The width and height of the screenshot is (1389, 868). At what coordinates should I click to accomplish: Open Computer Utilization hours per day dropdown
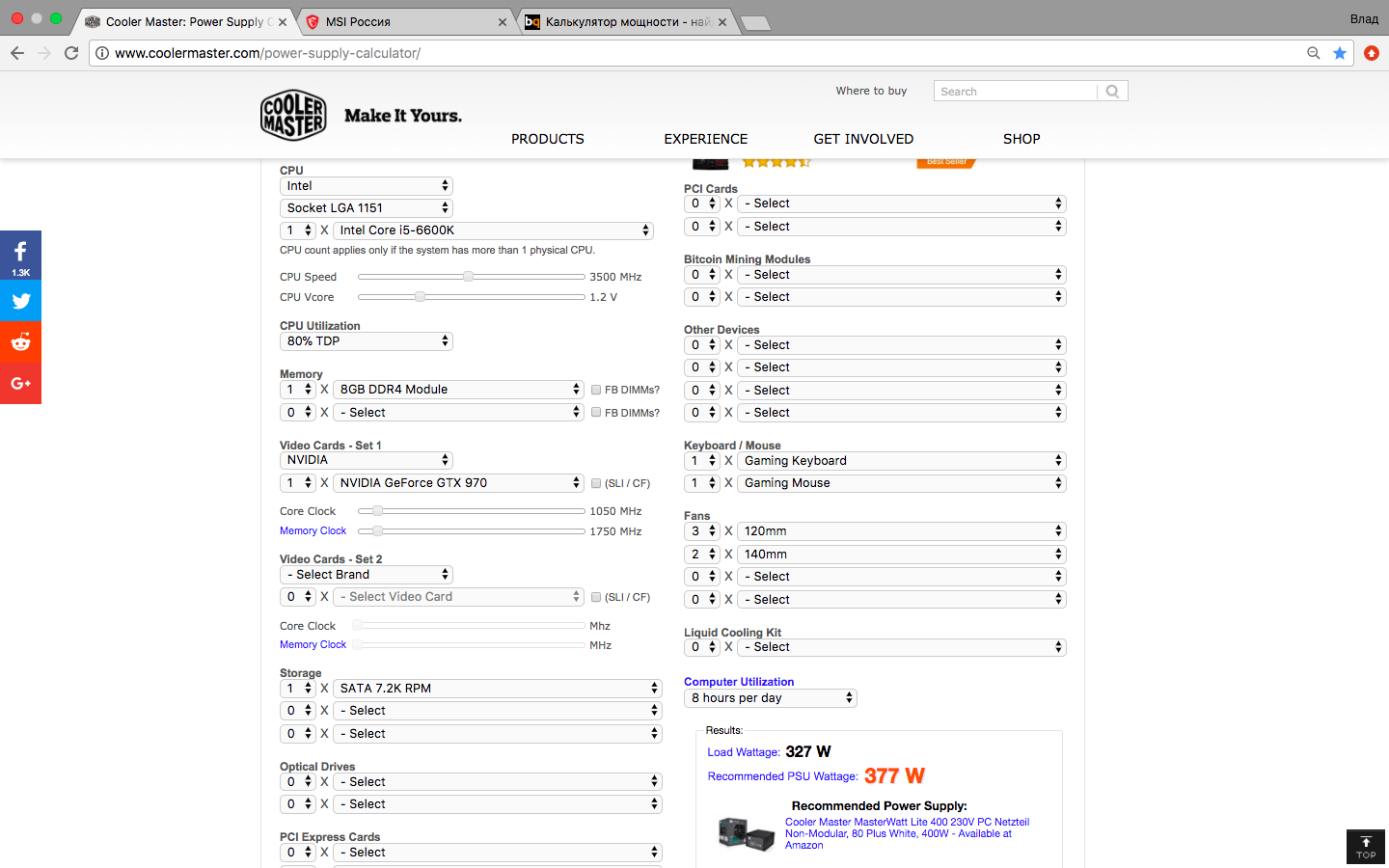(770, 698)
